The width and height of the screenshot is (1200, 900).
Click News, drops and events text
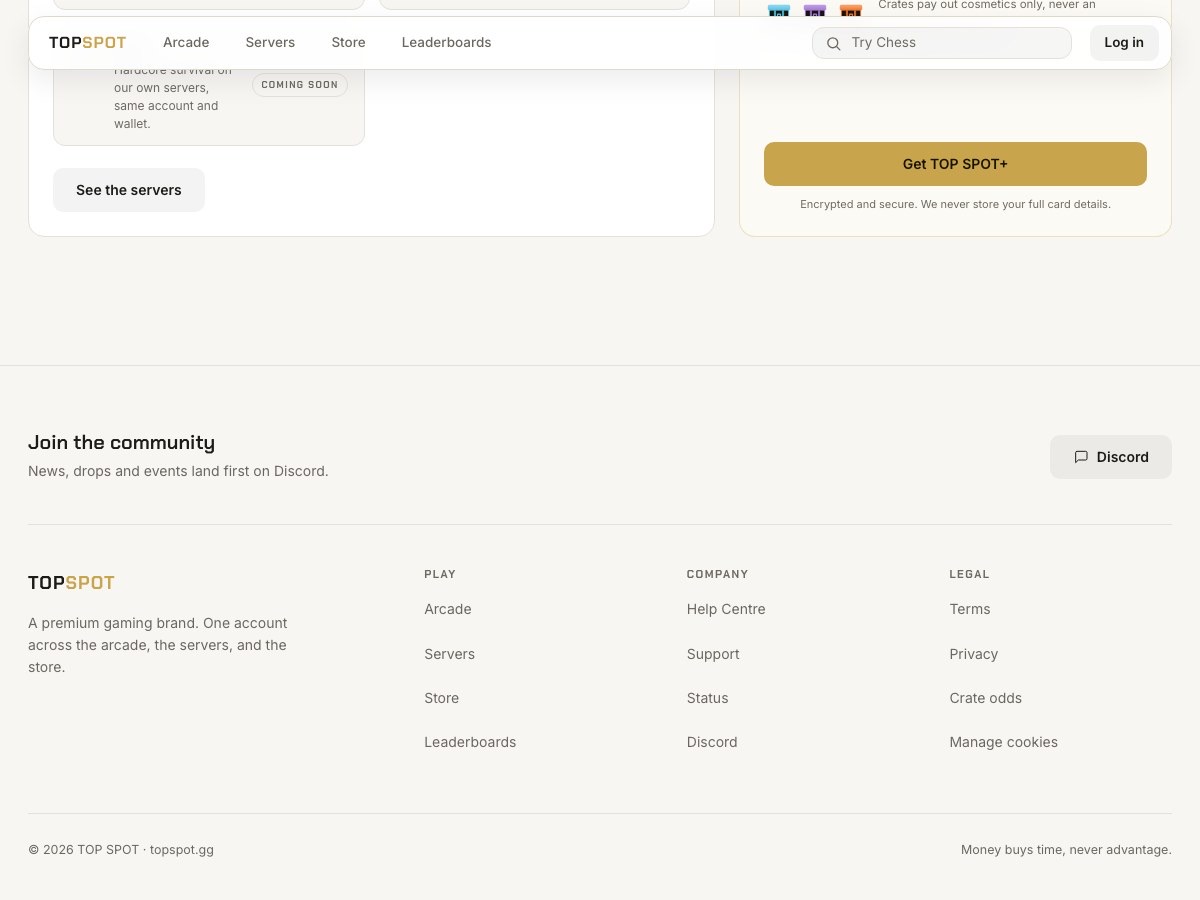[x=178, y=471]
